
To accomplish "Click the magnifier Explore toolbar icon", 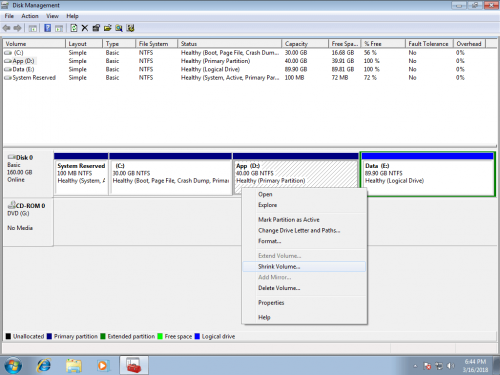I will (119, 28).
